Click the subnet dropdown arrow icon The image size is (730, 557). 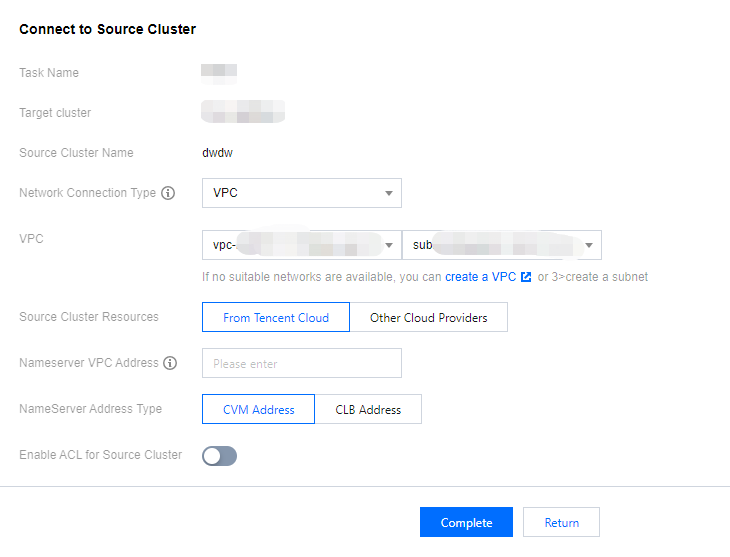(x=588, y=245)
